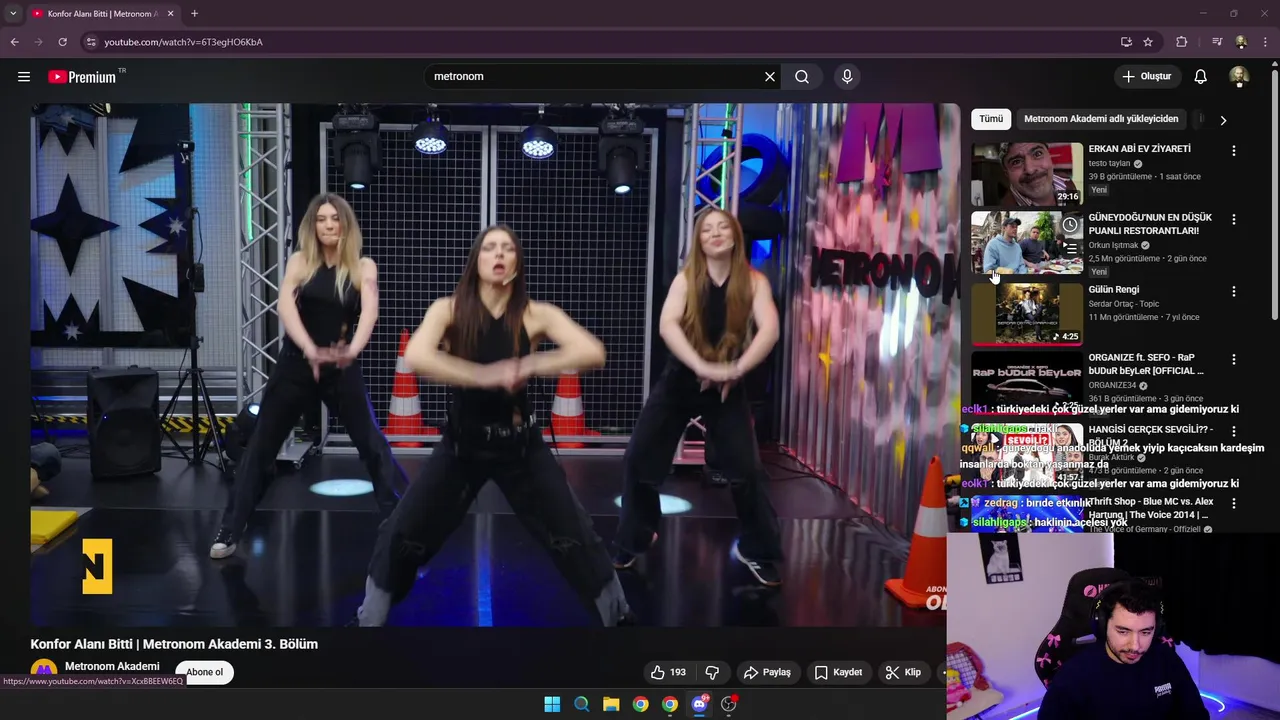Click the testo taylan channel name
Viewport: 1280px width, 720px height.
tap(1109, 163)
